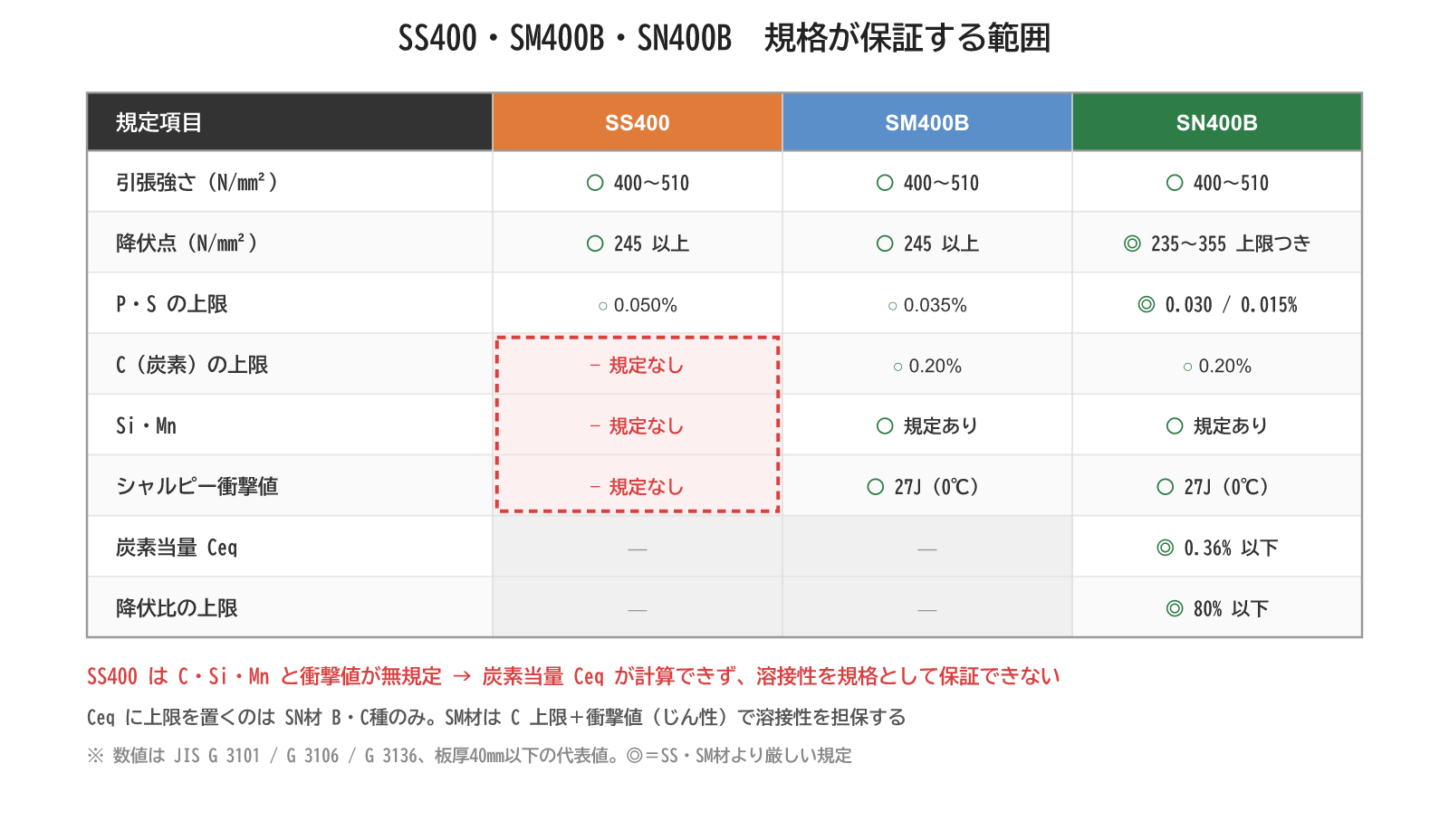Click the 80% 以下 yield ratio cell
Image resolution: width=1449 pixels, height=840 pixels.
(1217, 608)
